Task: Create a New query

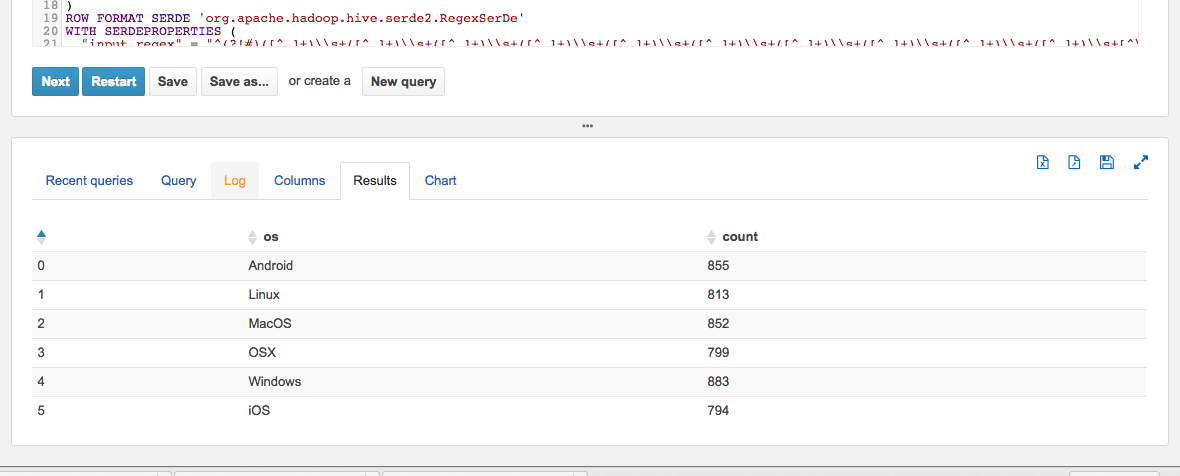Action: [x=403, y=82]
